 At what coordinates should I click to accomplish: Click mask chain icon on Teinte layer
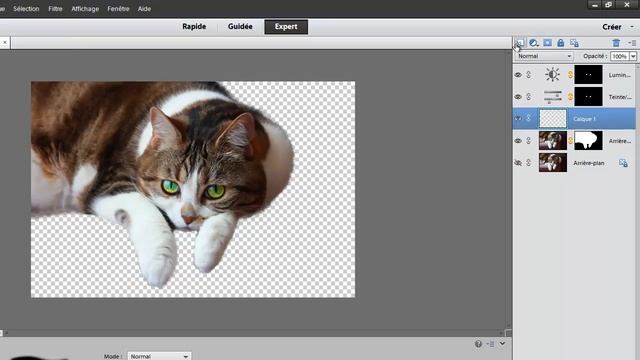570,97
